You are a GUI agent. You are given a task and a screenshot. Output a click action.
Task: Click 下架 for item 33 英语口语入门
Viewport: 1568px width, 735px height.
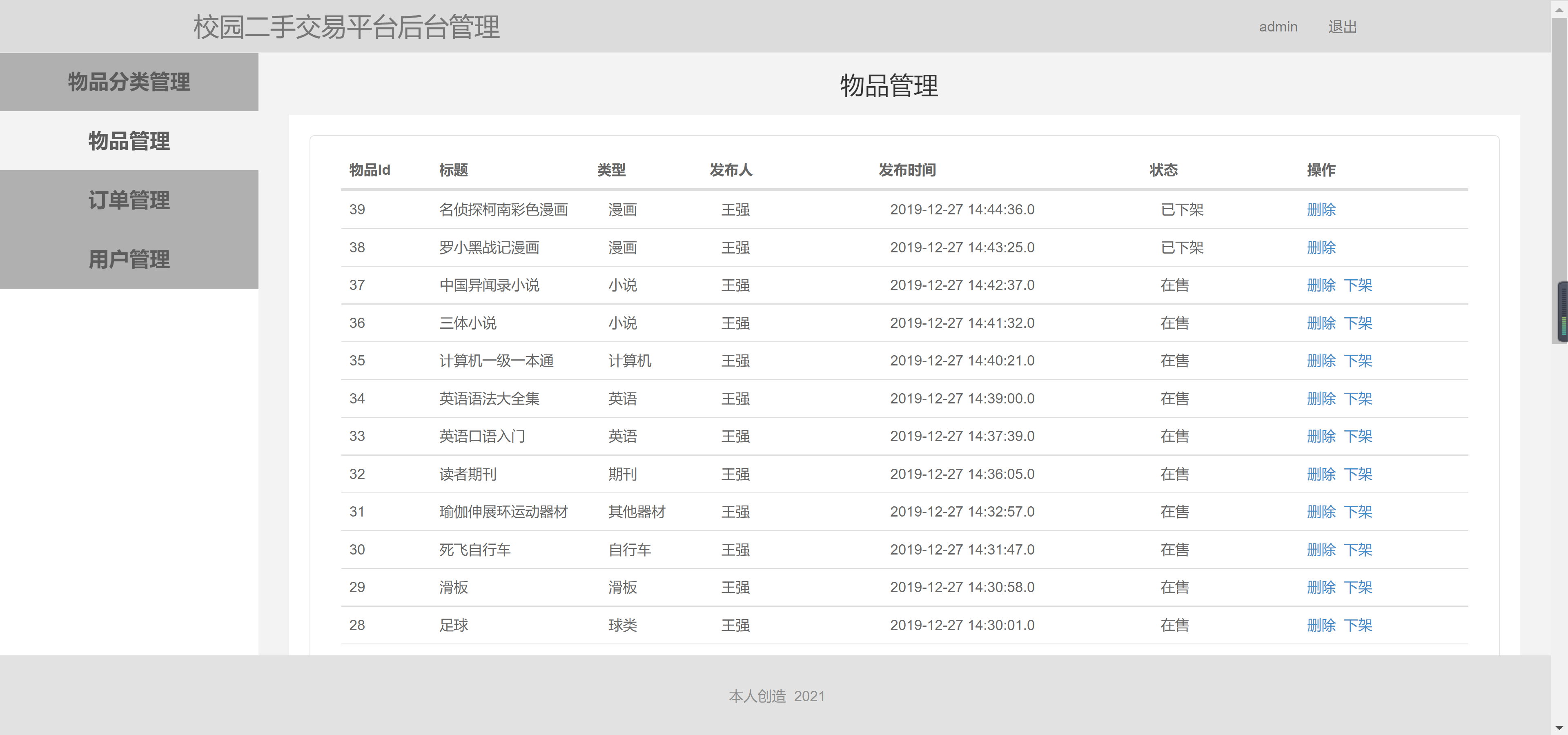point(1357,436)
